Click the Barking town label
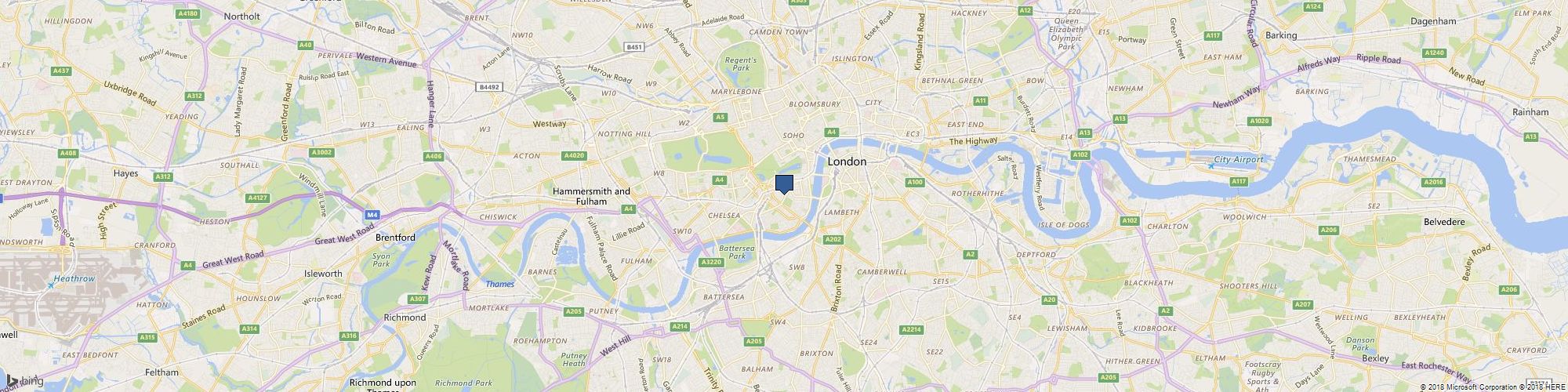Image resolution: width=1568 pixels, height=392 pixels. (x=1281, y=35)
